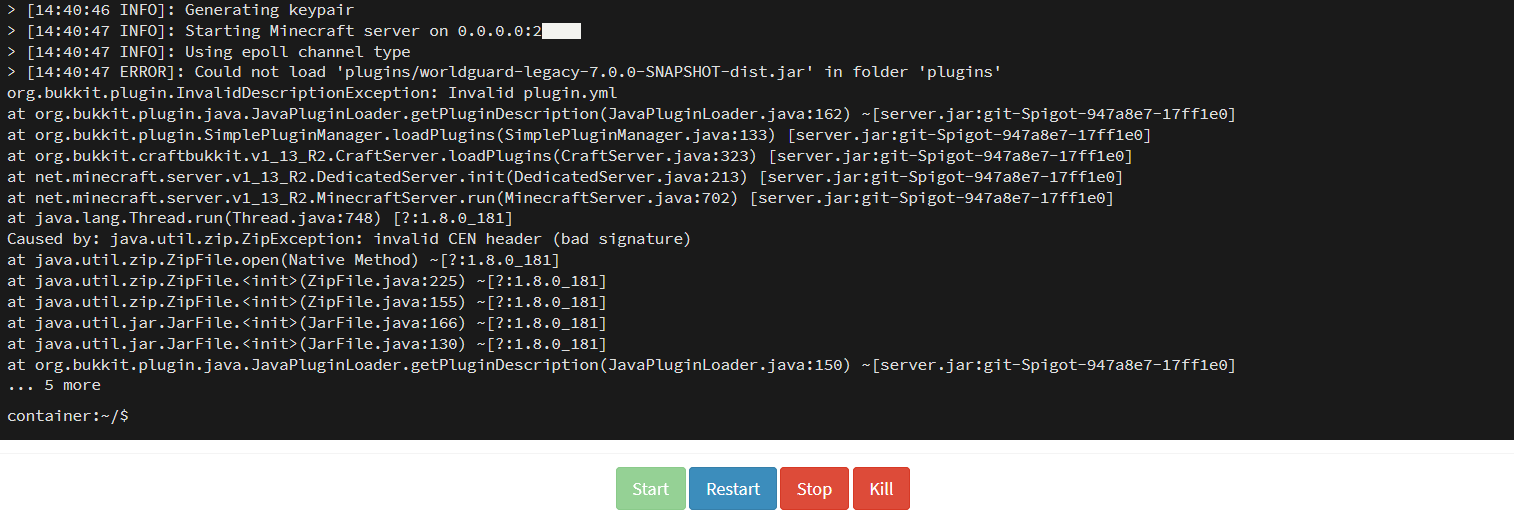Click the DedicatedServer.init stack trace line
1514x522 pixels.
coord(564,177)
